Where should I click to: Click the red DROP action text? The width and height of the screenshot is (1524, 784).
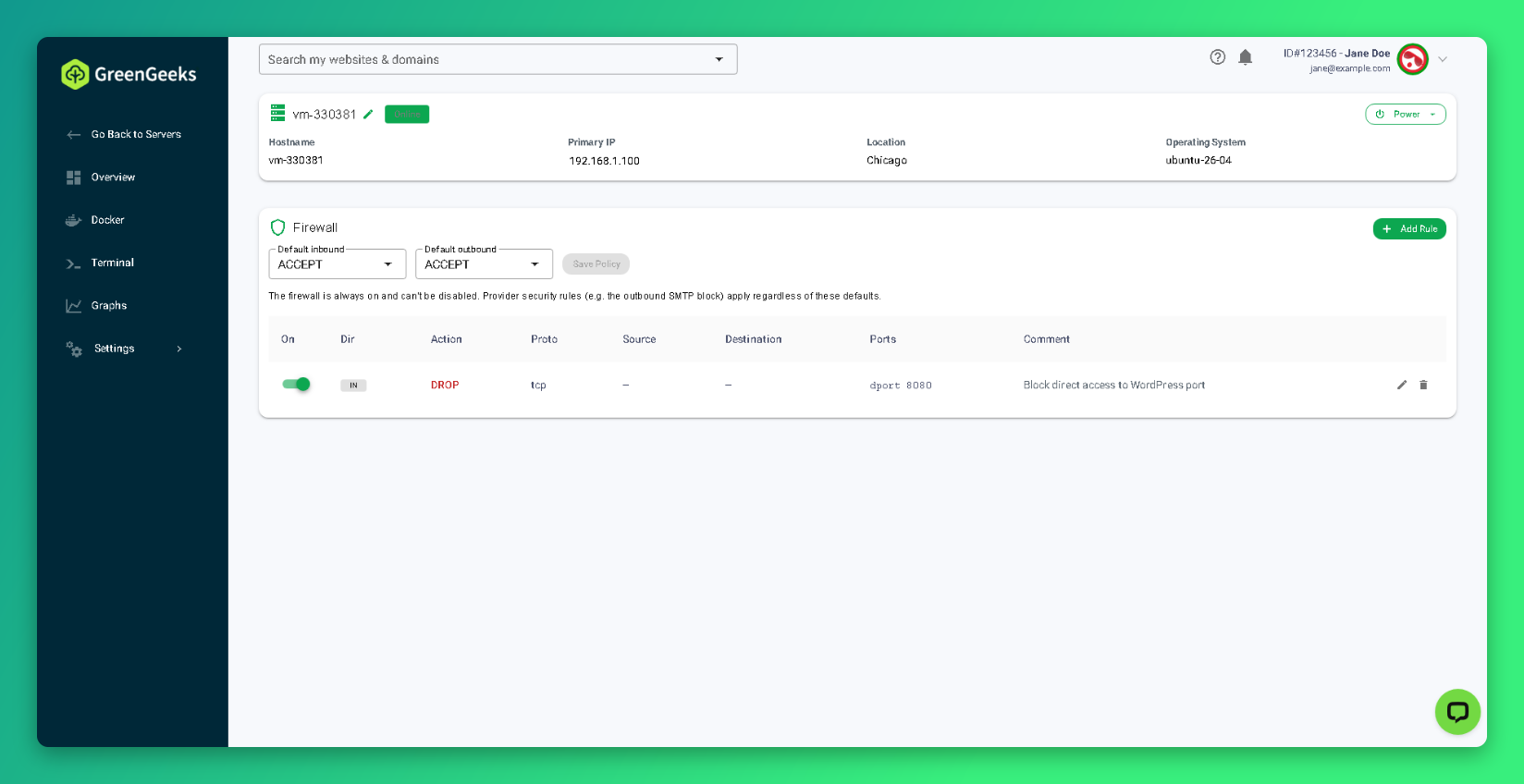click(445, 386)
